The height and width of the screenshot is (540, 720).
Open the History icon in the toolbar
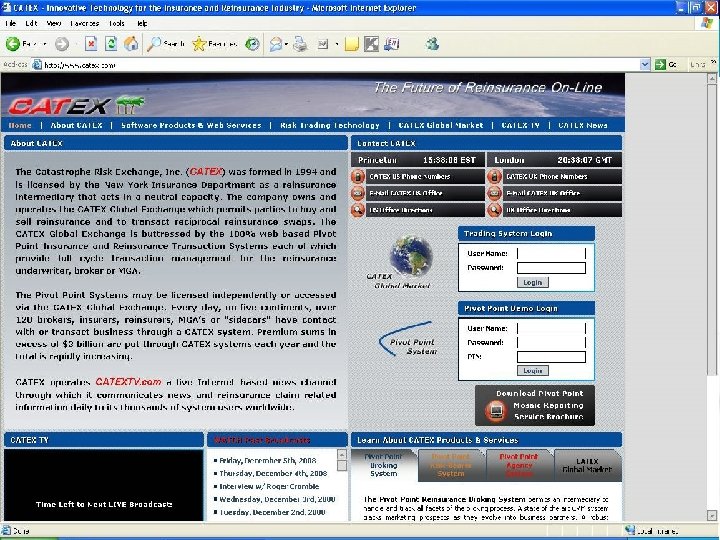[x=252, y=44]
